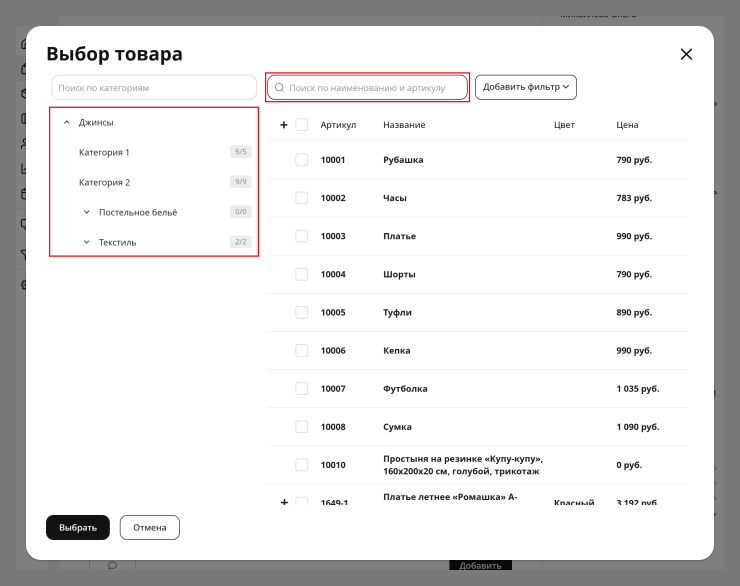Click product name Часы
Image resolution: width=740 pixels, height=586 pixels.
coord(395,198)
